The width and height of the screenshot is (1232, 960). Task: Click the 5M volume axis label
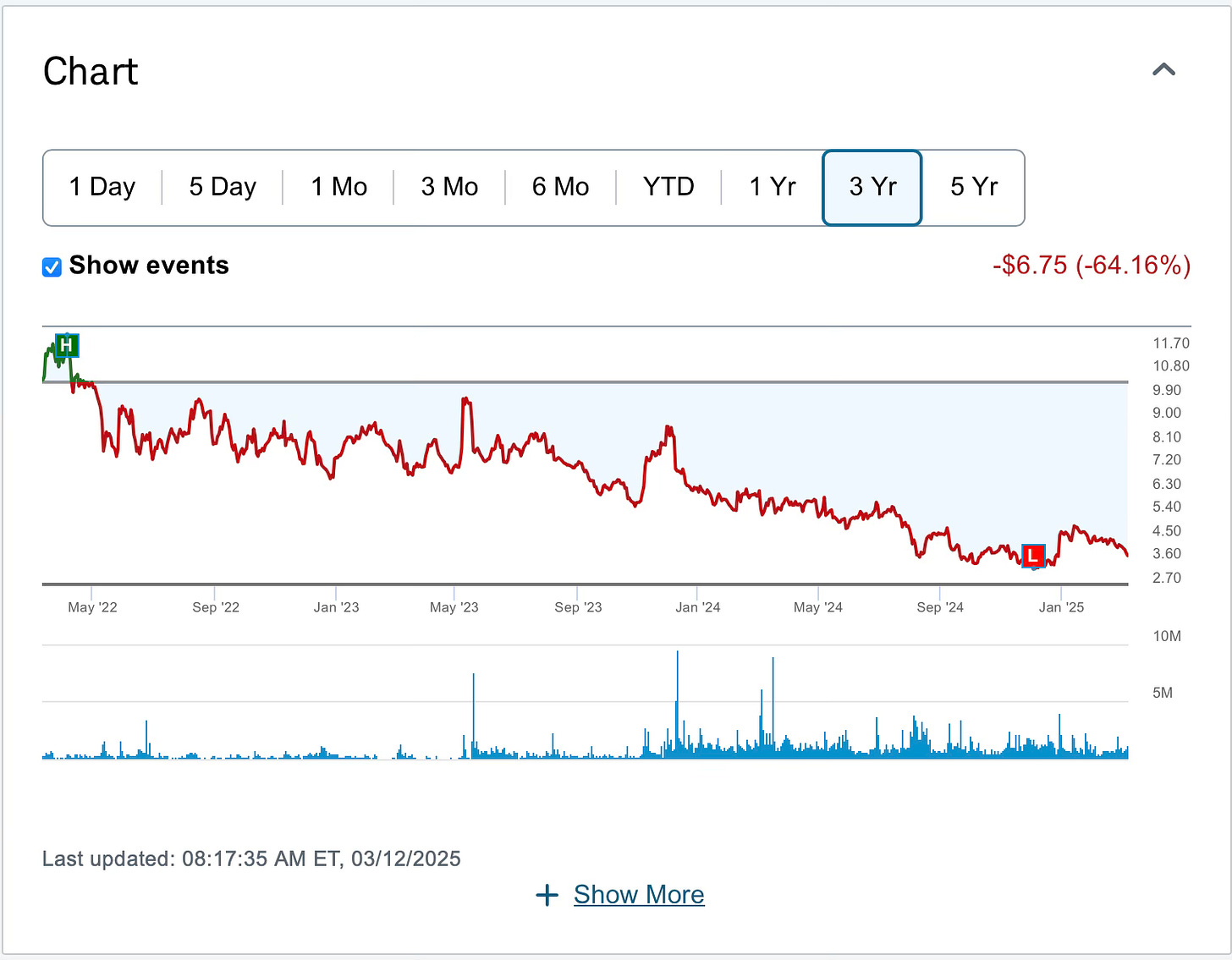pos(1163,693)
